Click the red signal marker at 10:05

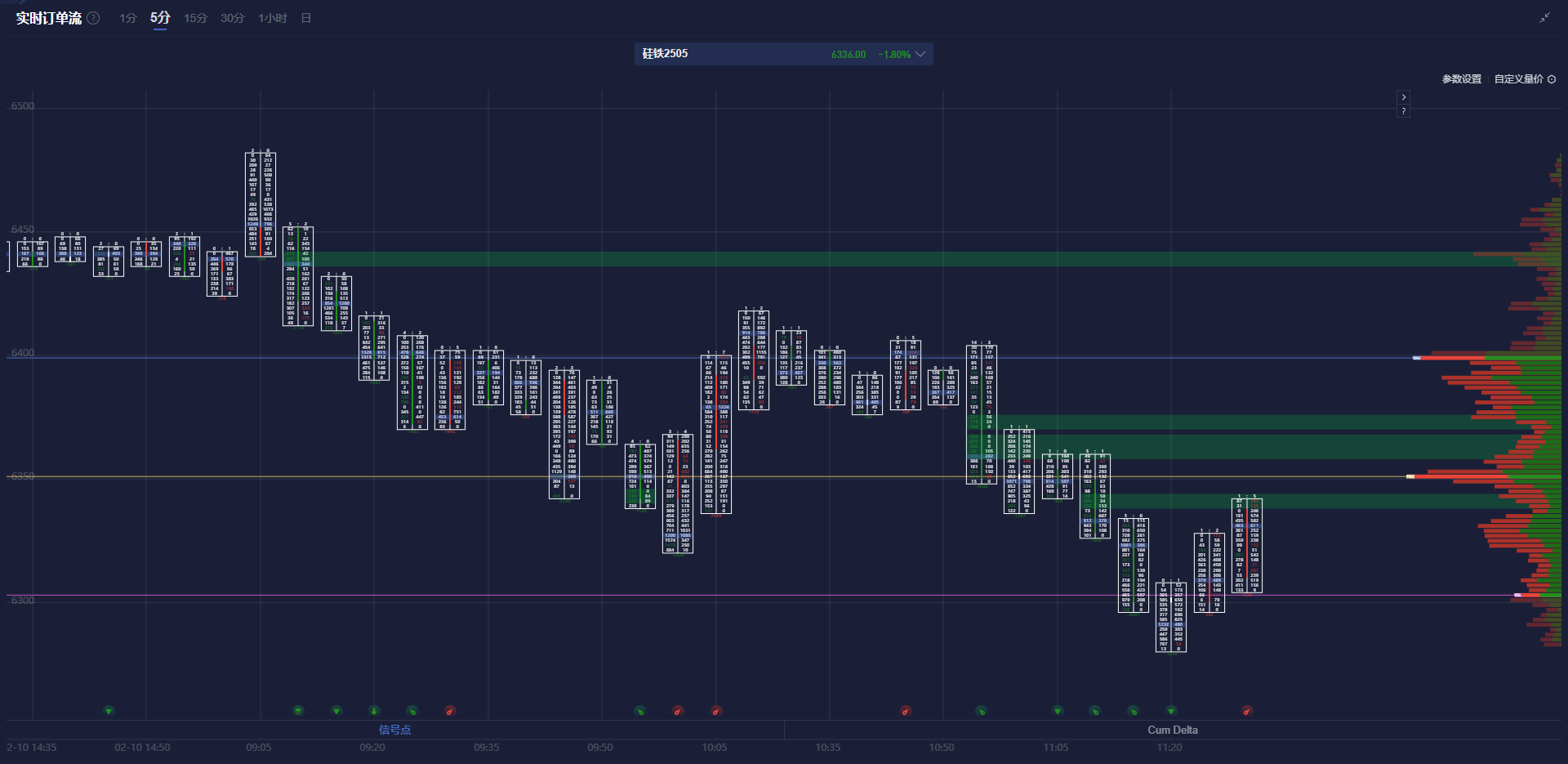tap(715, 711)
